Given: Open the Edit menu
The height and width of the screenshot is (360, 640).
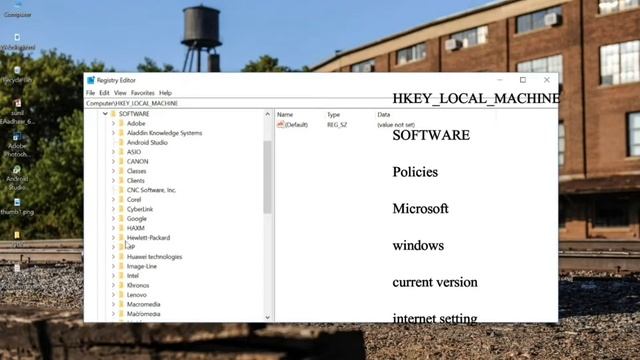Looking at the screenshot, I should point(104,93).
